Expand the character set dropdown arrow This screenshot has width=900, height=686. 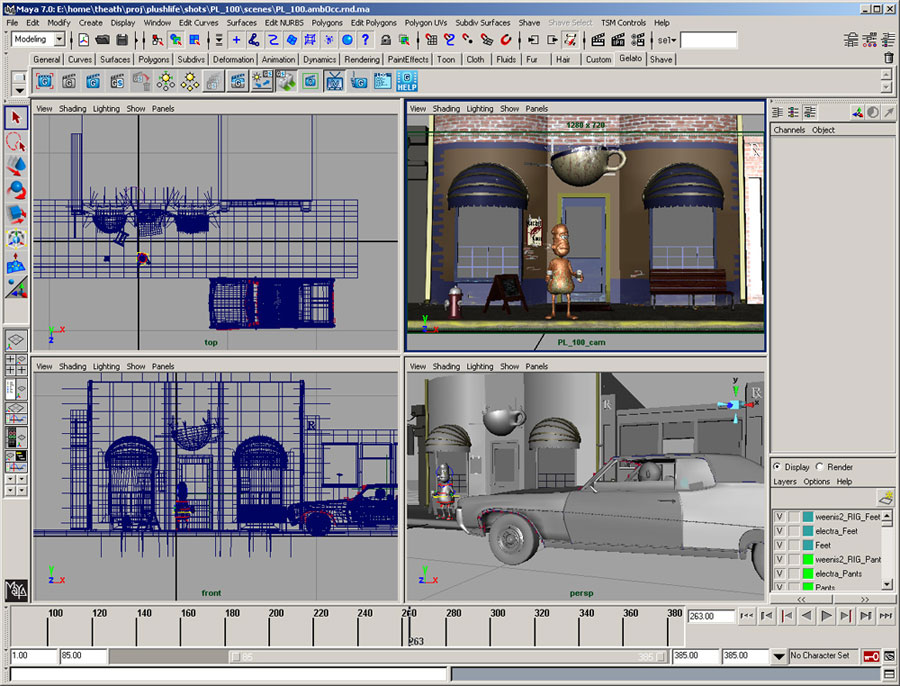(x=779, y=656)
